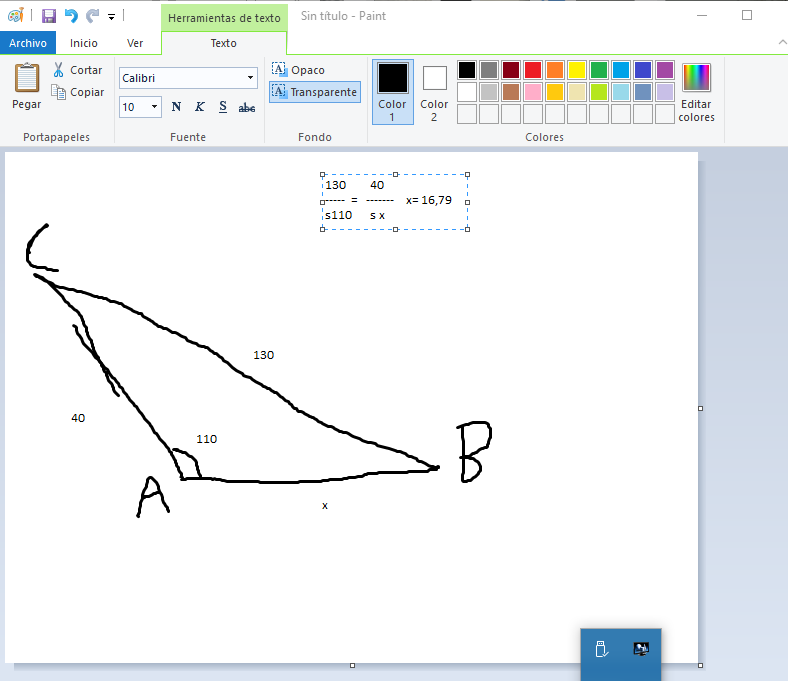Open the Customize Quick Access Toolbar arrow
Screen dimensions: 788x681
112,17
